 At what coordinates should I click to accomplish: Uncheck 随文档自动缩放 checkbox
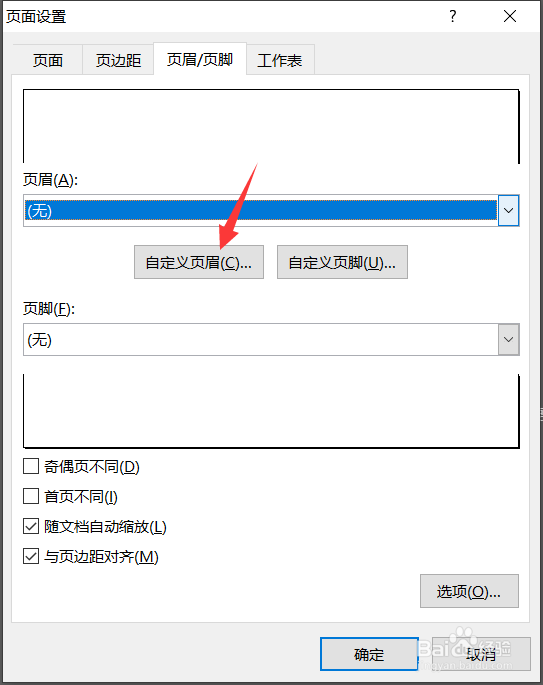(31, 526)
